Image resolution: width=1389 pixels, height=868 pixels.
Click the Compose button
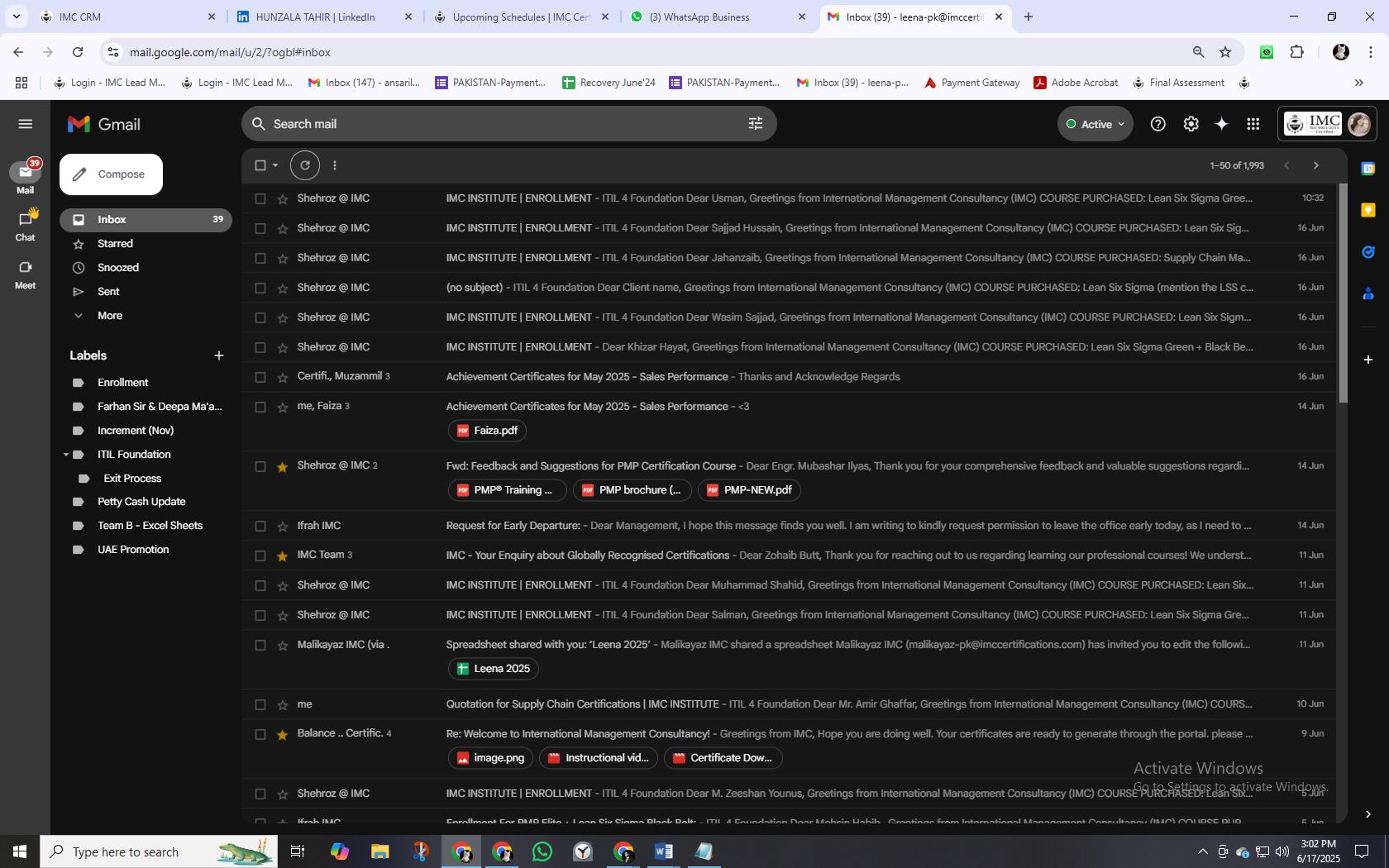(x=111, y=174)
